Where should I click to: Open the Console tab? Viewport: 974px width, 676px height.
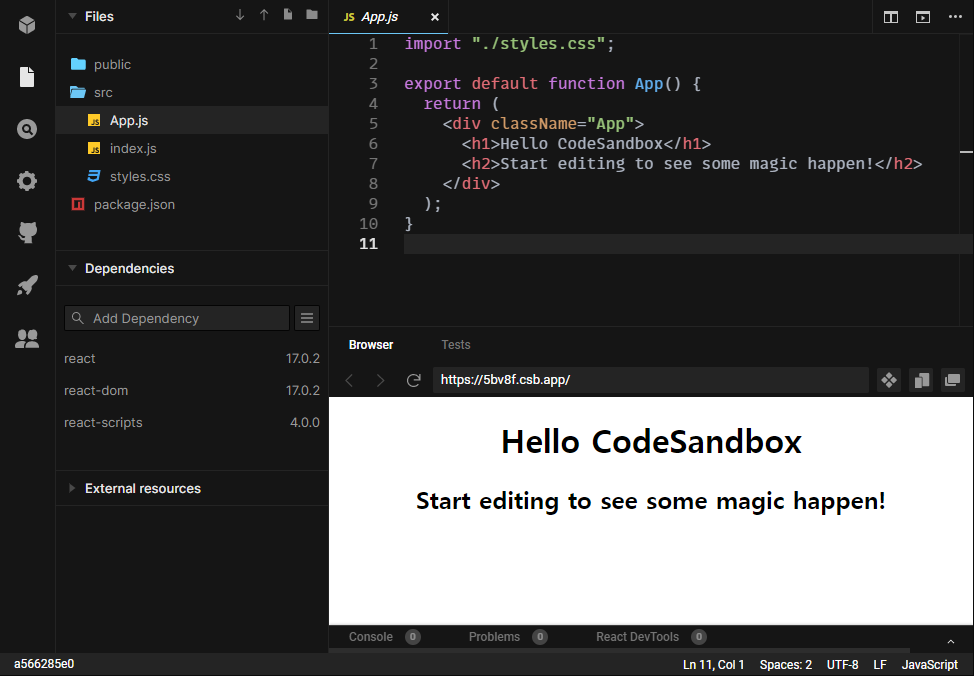[384, 637]
